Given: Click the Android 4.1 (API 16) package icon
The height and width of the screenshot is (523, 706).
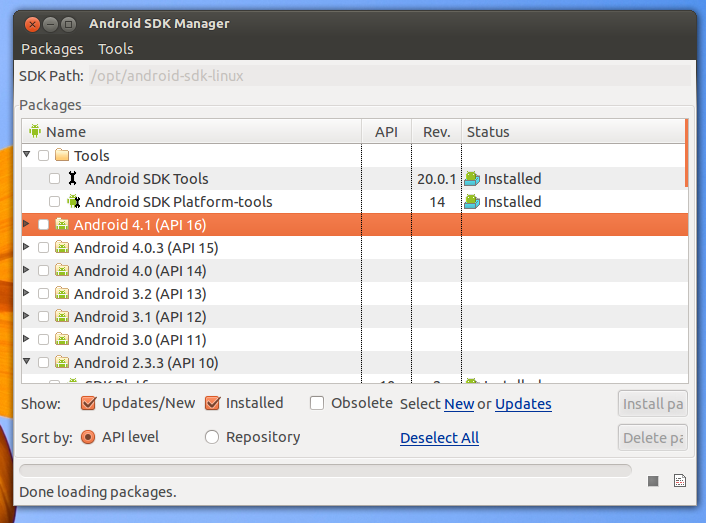Looking at the screenshot, I should (x=62, y=225).
